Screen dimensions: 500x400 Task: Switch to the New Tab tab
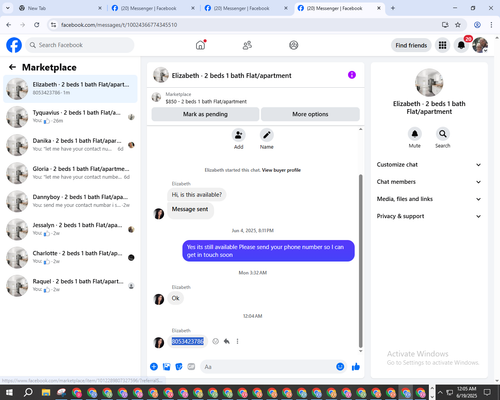pos(60,8)
